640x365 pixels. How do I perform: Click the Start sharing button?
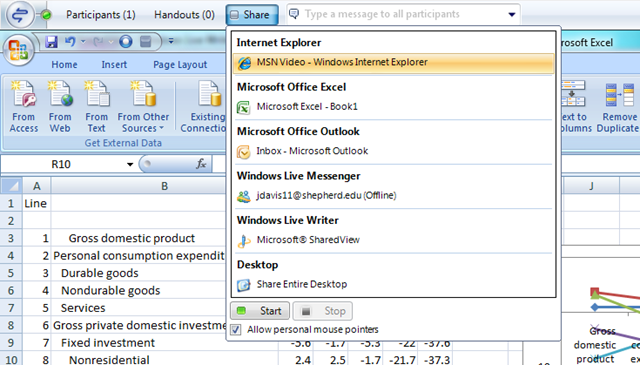pos(260,311)
